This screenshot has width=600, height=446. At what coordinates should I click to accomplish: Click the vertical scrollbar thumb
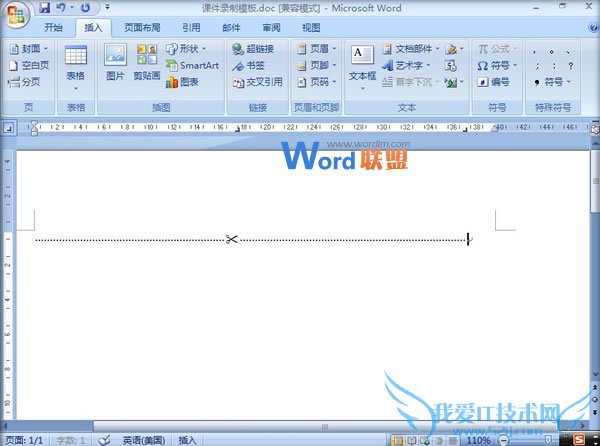pyautogui.click(x=595, y=182)
